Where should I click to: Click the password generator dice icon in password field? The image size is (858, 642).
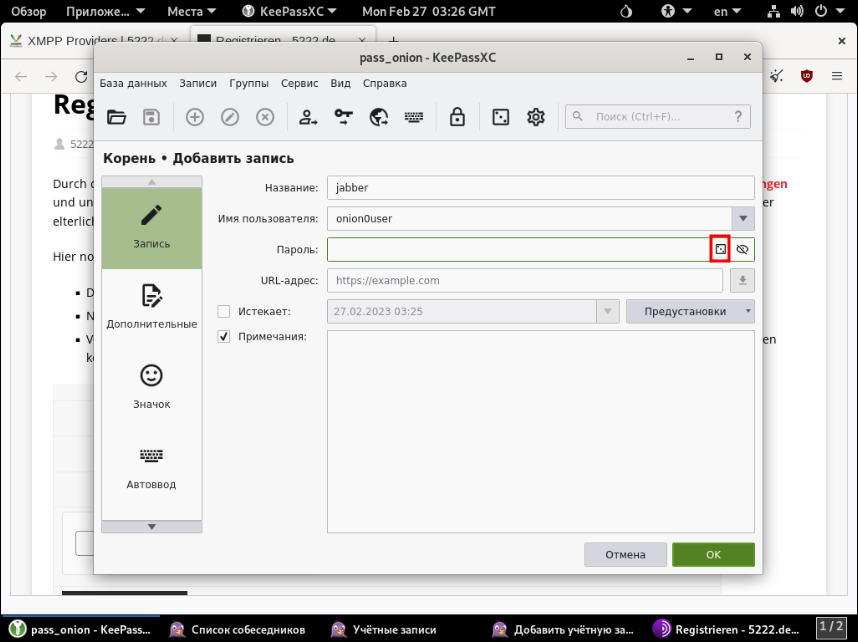point(719,249)
